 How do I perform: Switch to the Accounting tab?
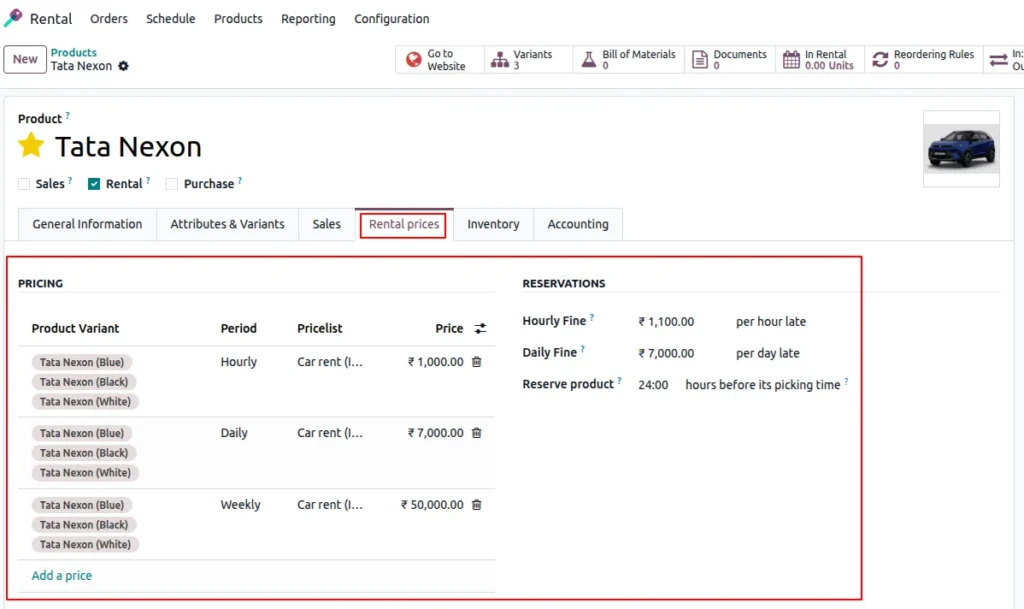pos(578,224)
